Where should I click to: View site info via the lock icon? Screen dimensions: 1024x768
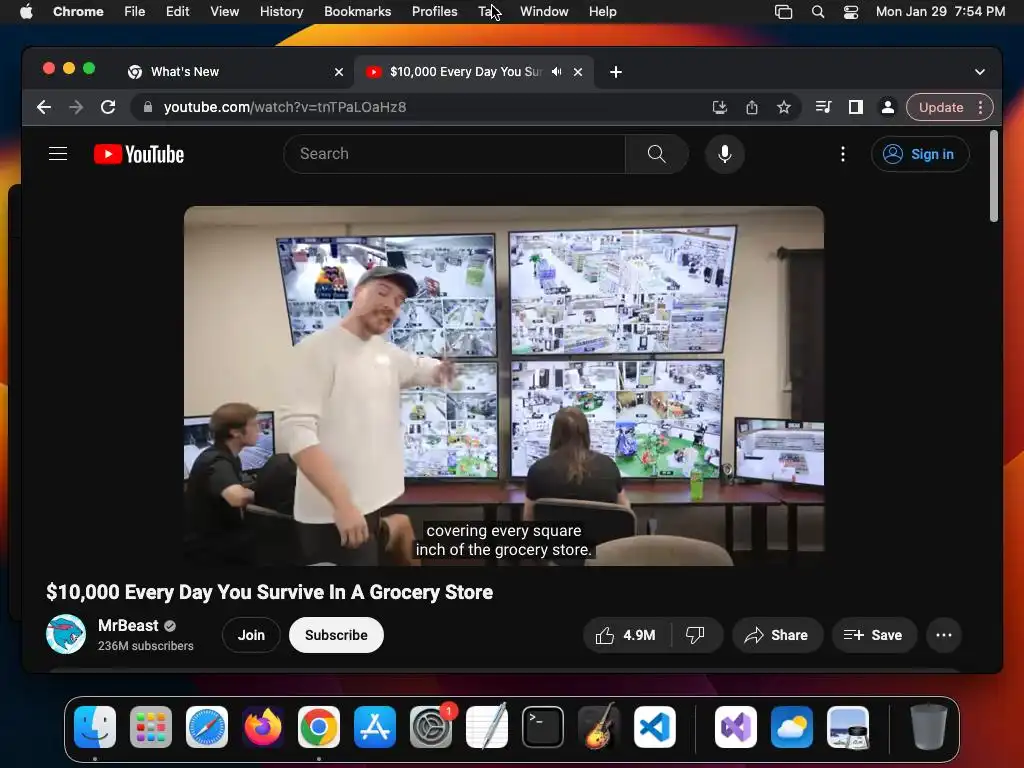tap(148, 107)
